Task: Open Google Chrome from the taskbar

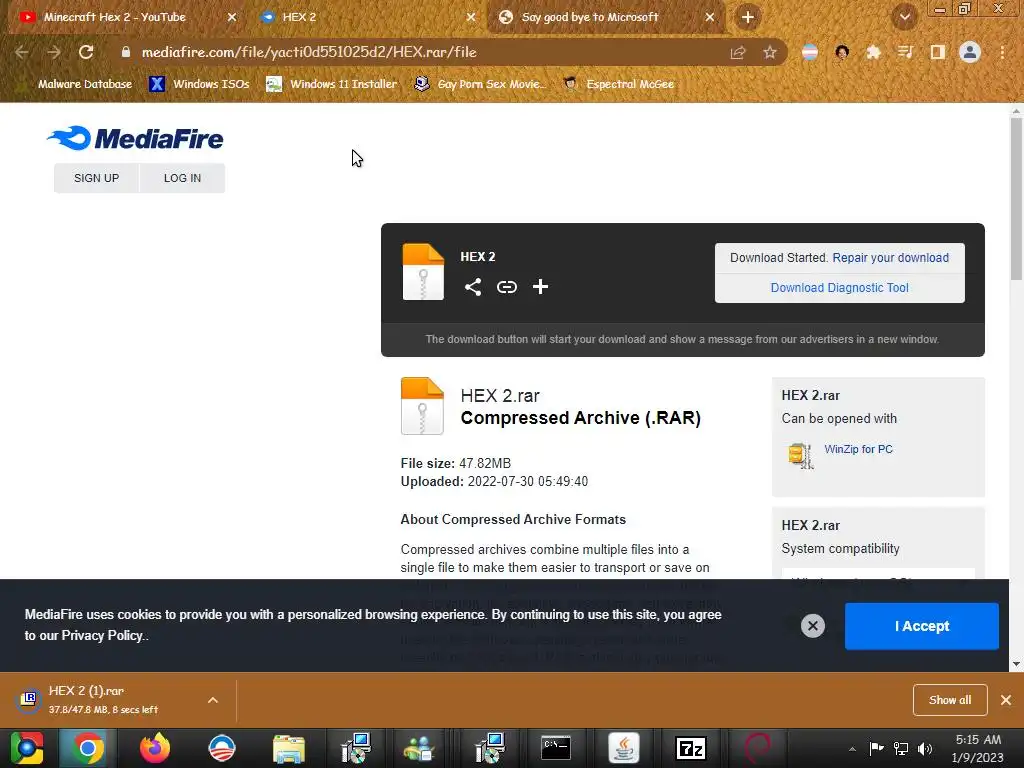Action: (88, 748)
